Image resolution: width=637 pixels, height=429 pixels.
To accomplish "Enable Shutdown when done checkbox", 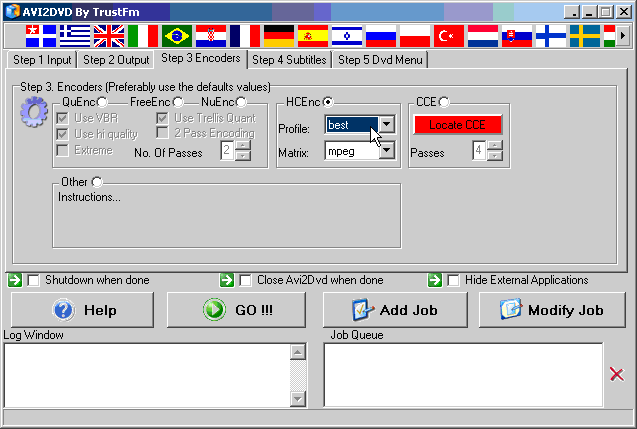I will 33,280.
